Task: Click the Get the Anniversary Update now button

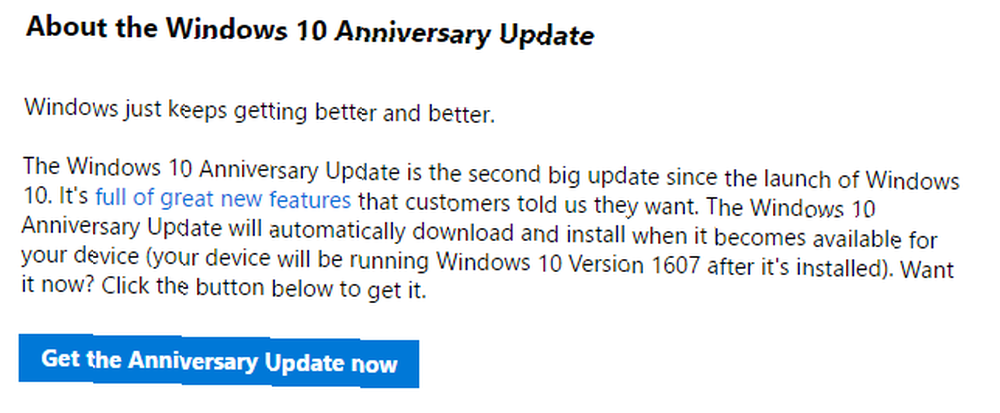Action: [219, 361]
